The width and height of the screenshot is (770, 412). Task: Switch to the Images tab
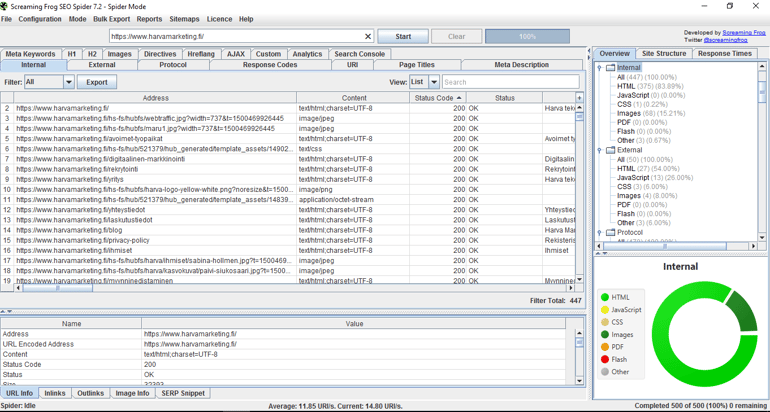click(119, 54)
